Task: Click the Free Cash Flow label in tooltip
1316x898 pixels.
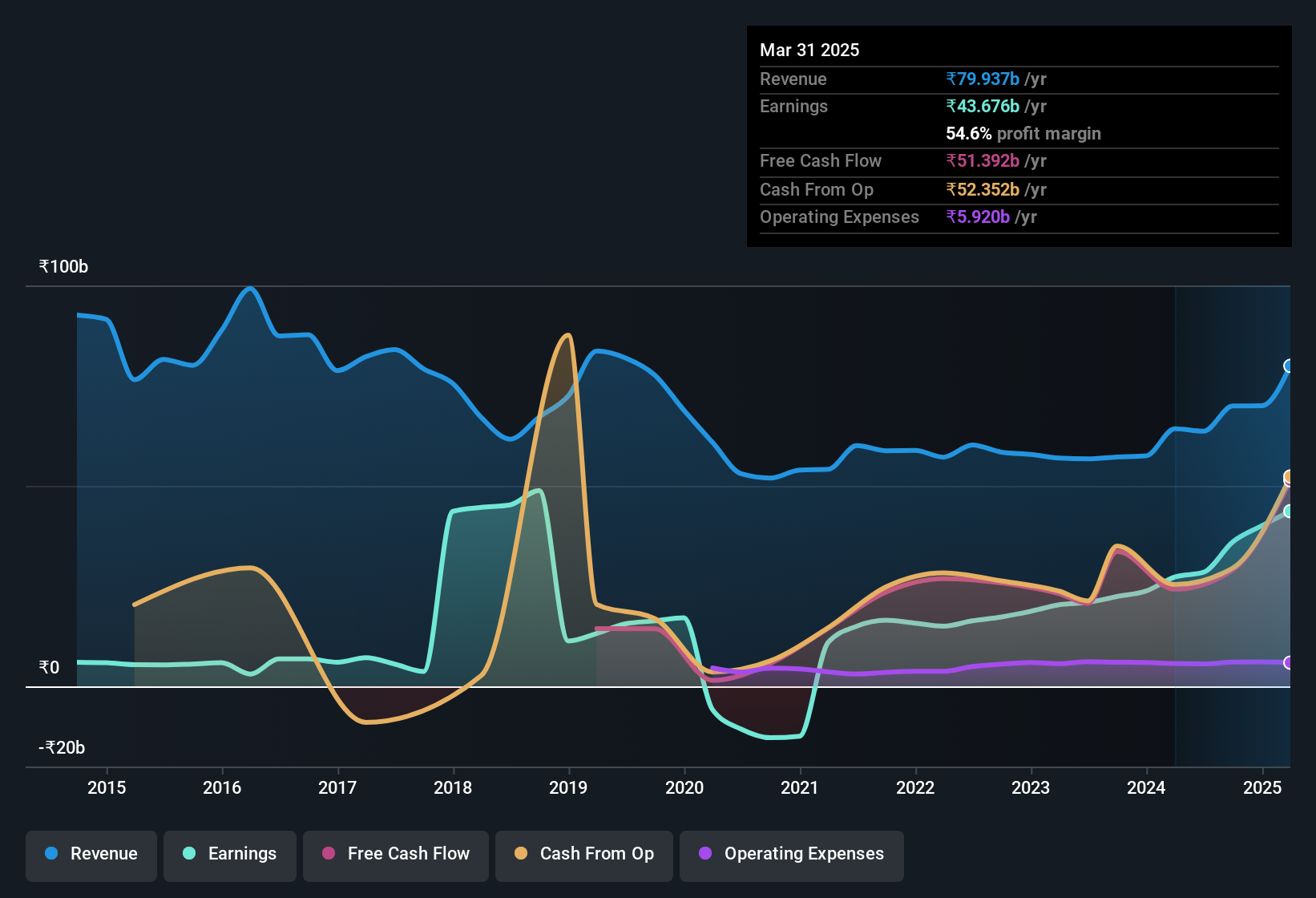Action: [x=821, y=160]
